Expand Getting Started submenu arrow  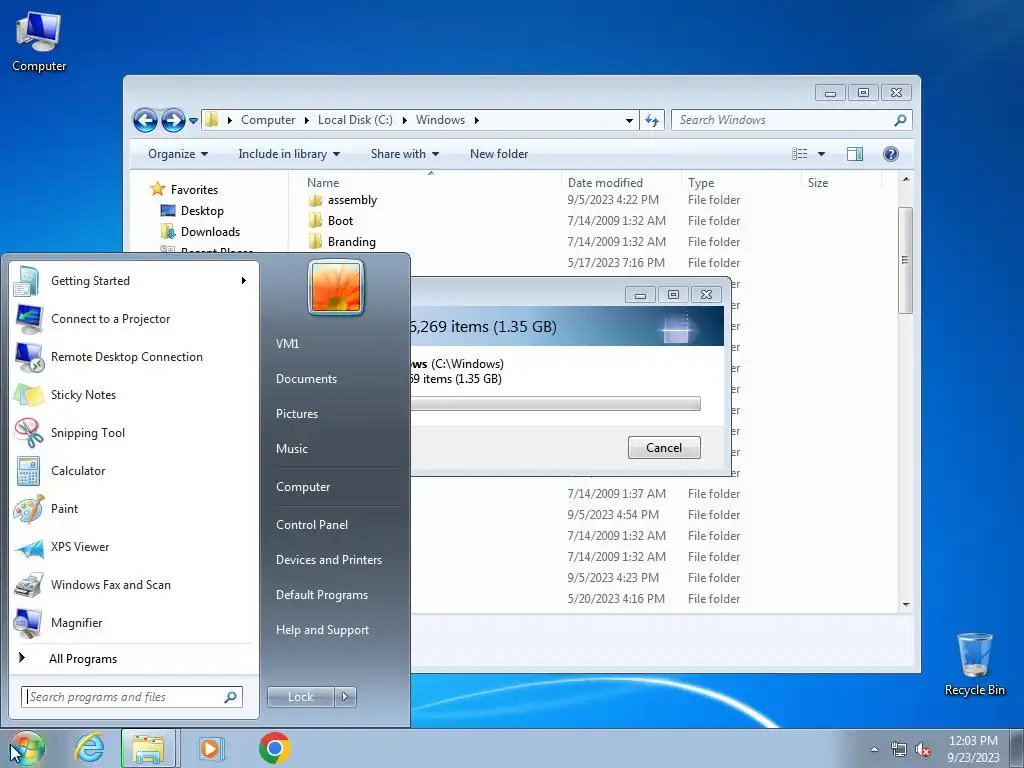[x=244, y=281]
